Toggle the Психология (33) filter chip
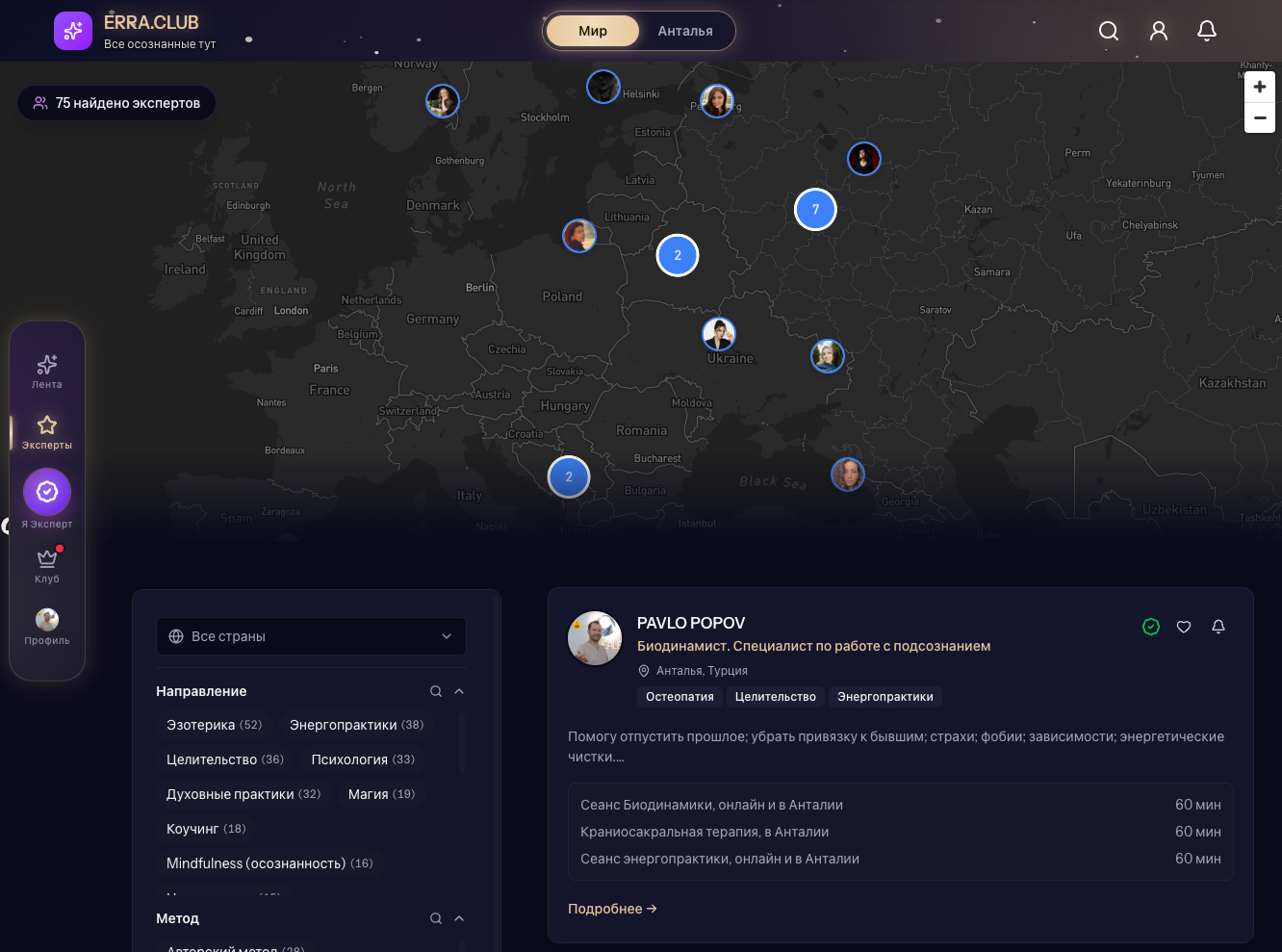 [x=363, y=759]
